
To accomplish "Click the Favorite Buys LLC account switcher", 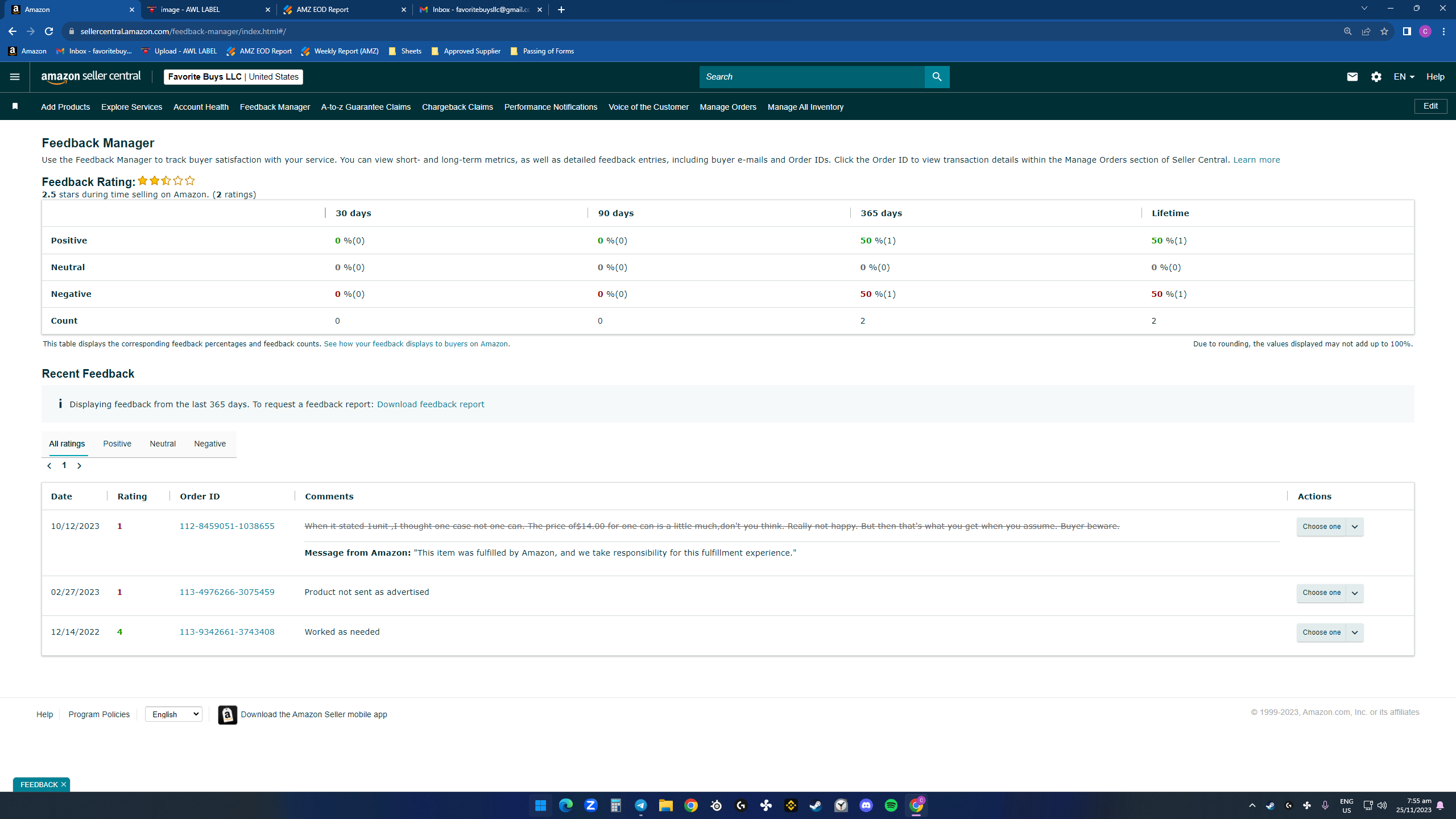I will (x=233, y=77).
